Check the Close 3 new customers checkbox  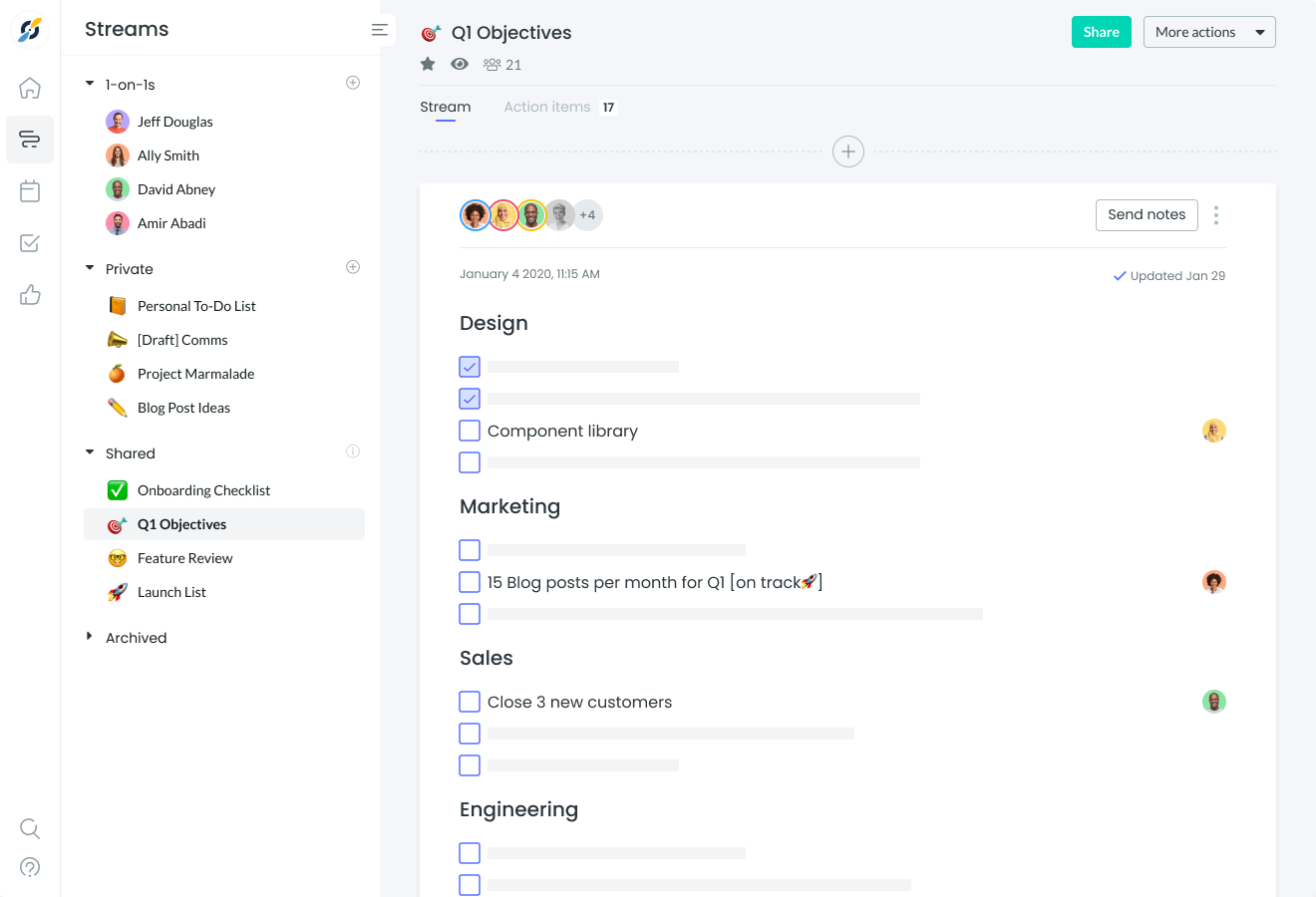[x=470, y=702]
